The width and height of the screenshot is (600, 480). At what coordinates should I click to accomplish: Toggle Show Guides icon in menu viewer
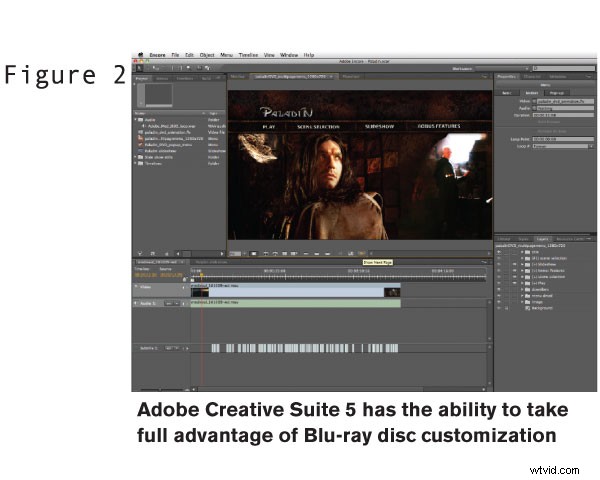tap(284, 253)
